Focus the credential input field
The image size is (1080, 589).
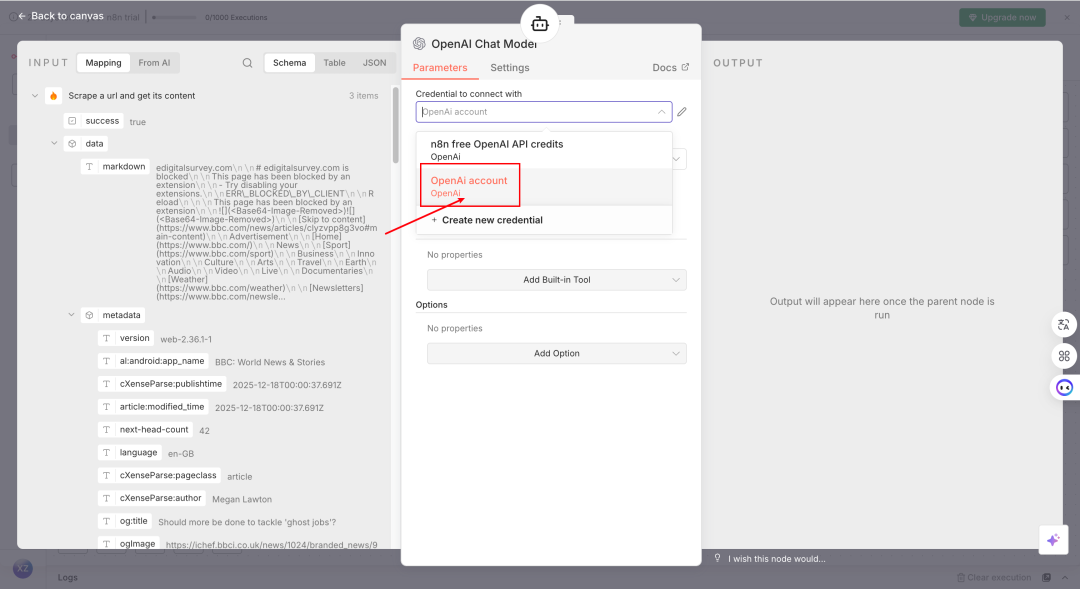[544, 112]
